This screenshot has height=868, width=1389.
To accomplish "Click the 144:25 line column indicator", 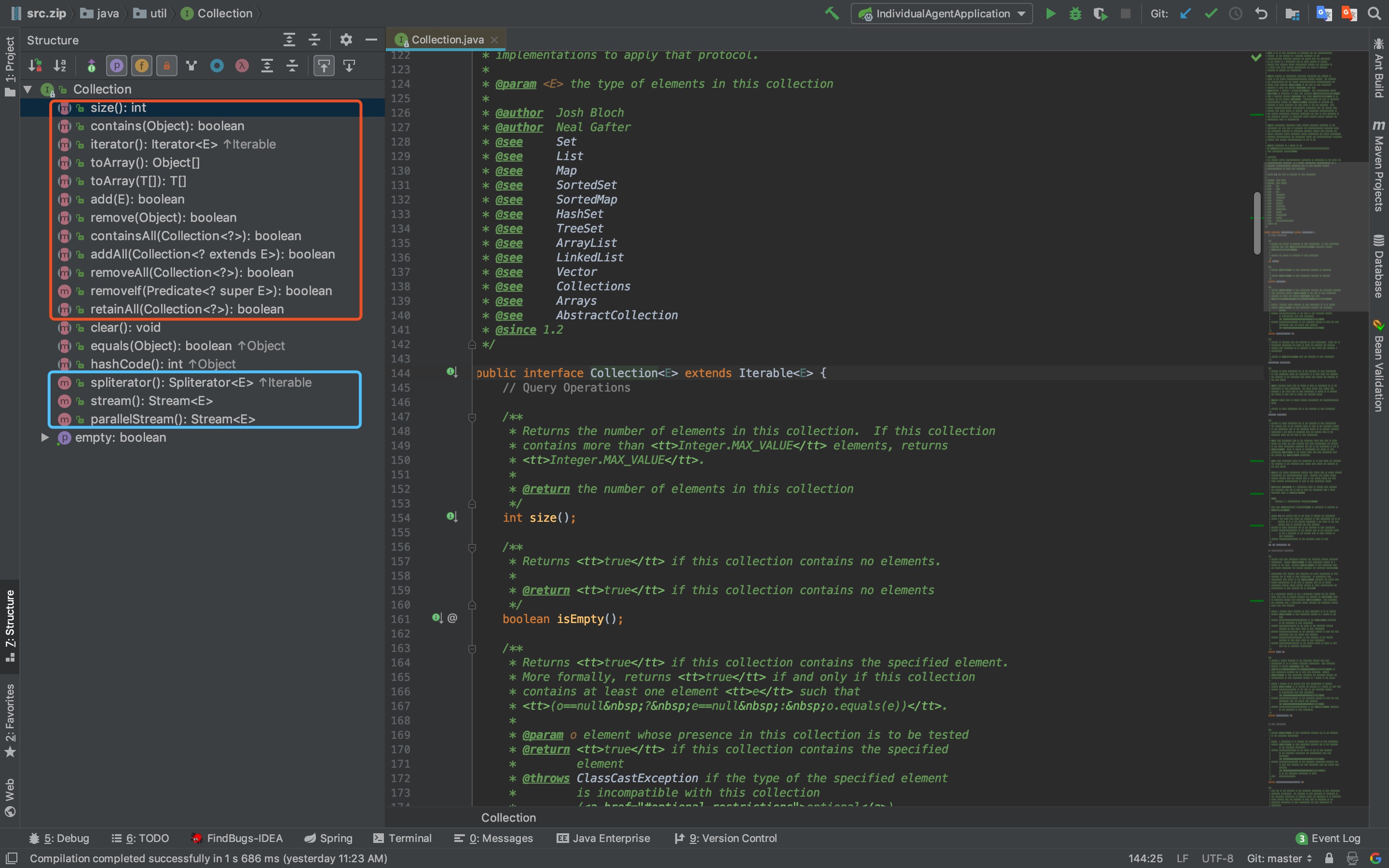I will click(1145, 858).
